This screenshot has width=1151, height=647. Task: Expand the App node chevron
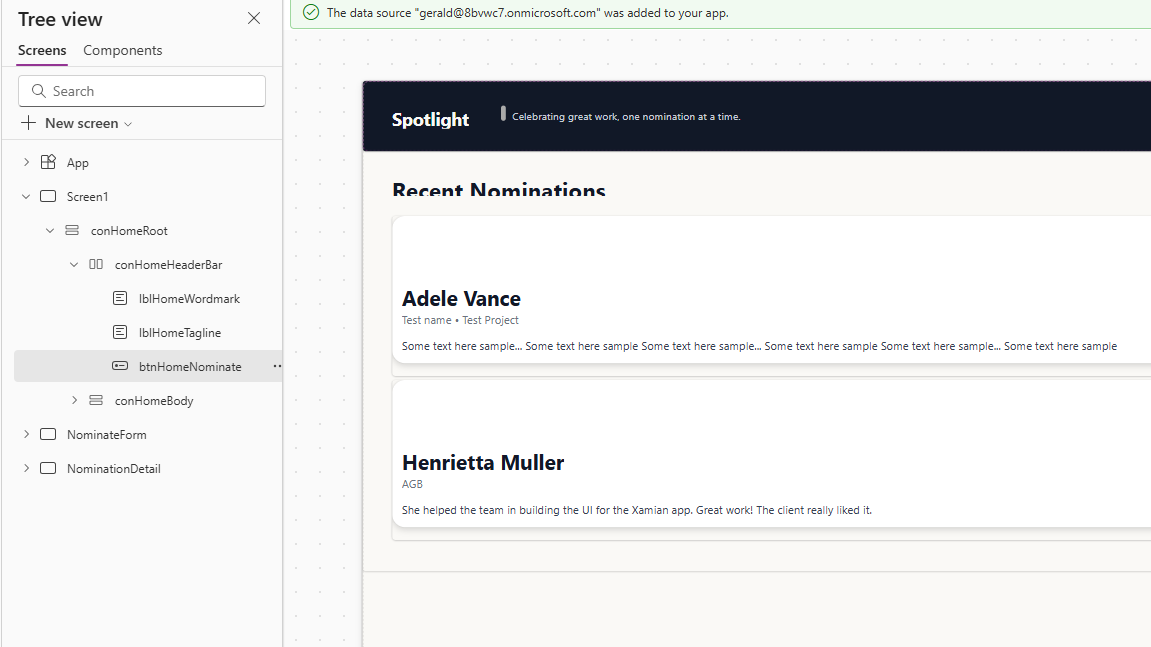26,162
